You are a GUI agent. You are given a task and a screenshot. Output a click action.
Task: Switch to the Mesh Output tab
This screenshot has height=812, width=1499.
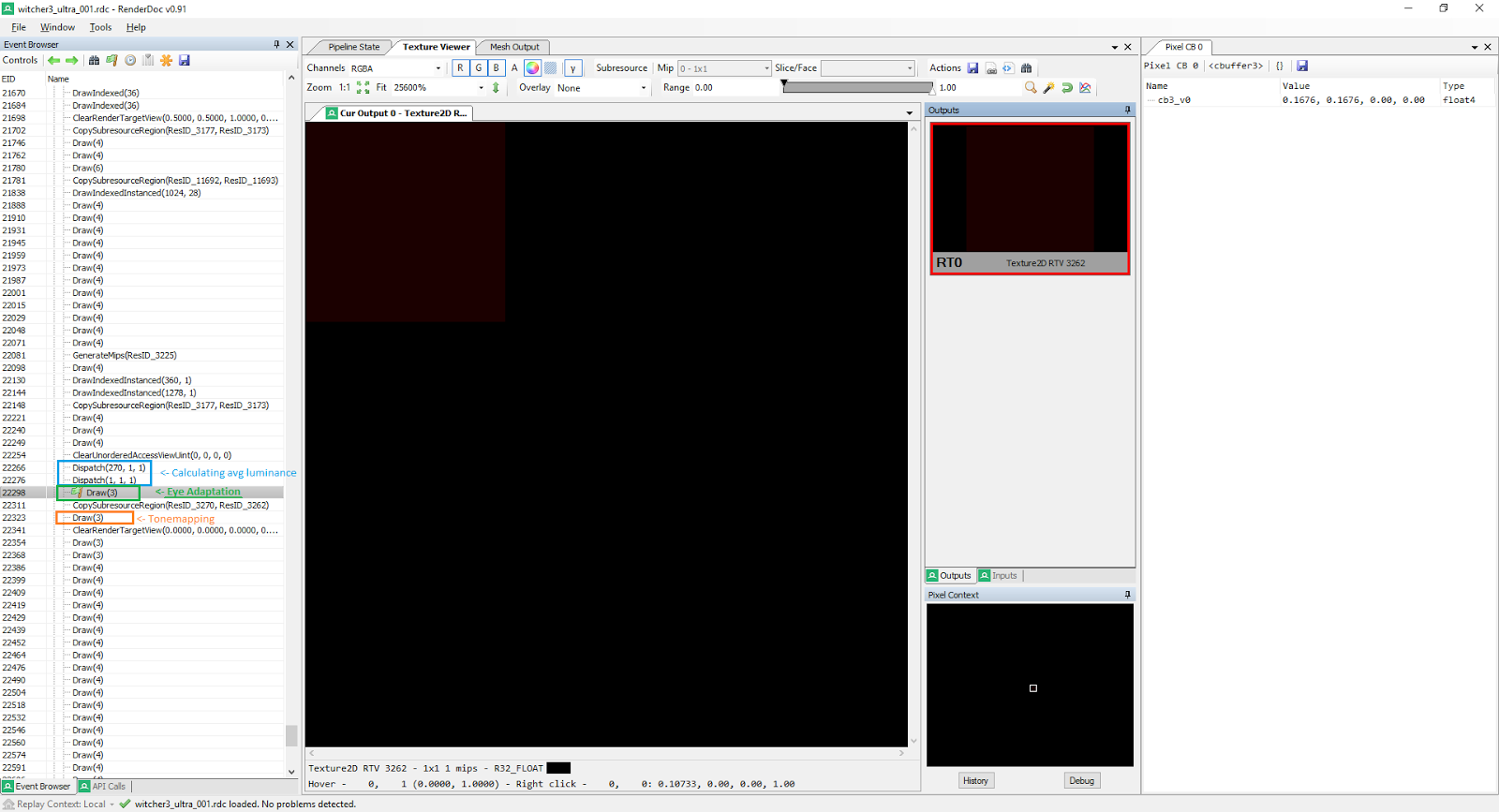514,47
